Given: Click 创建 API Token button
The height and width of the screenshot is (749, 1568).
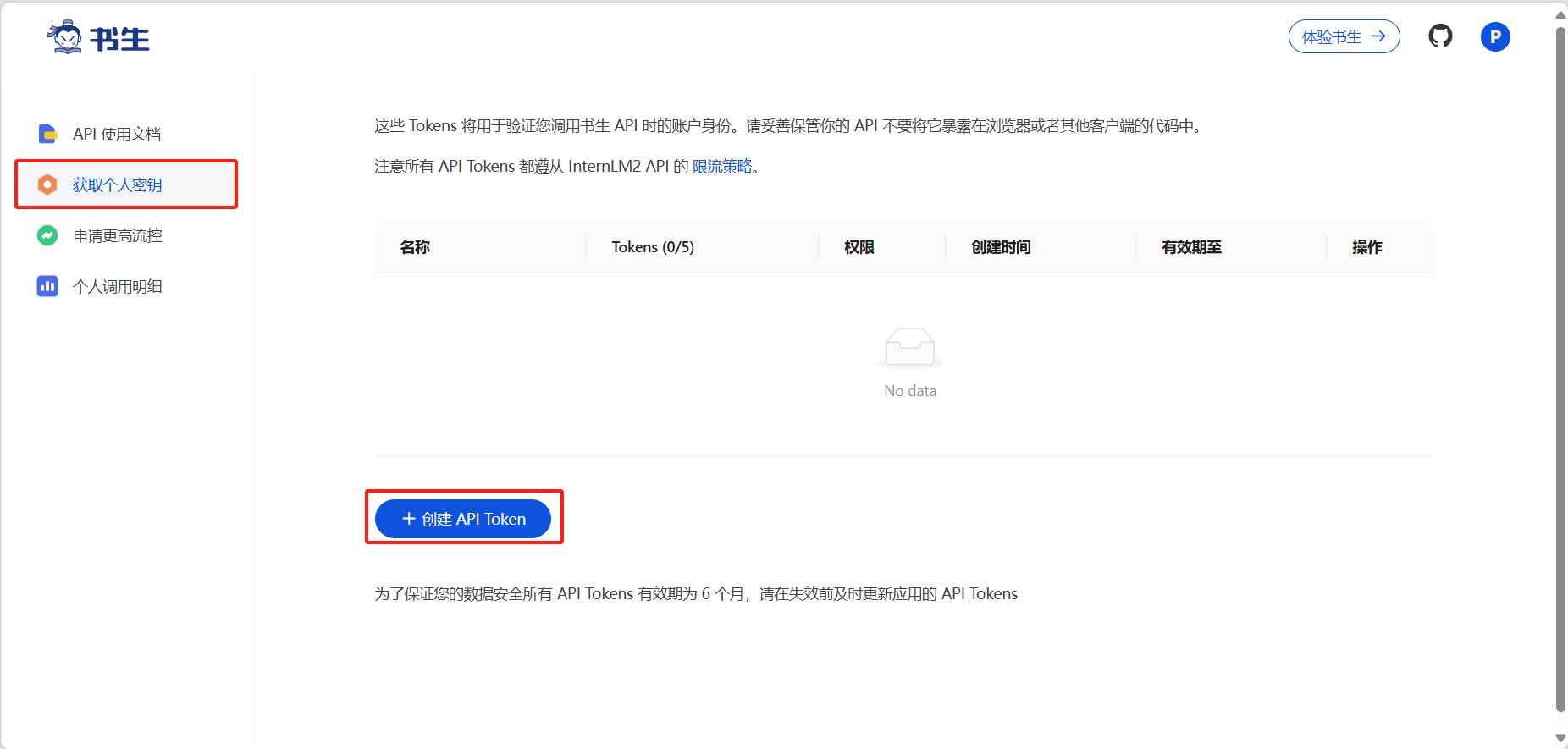Looking at the screenshot, I should coord(463,519).
